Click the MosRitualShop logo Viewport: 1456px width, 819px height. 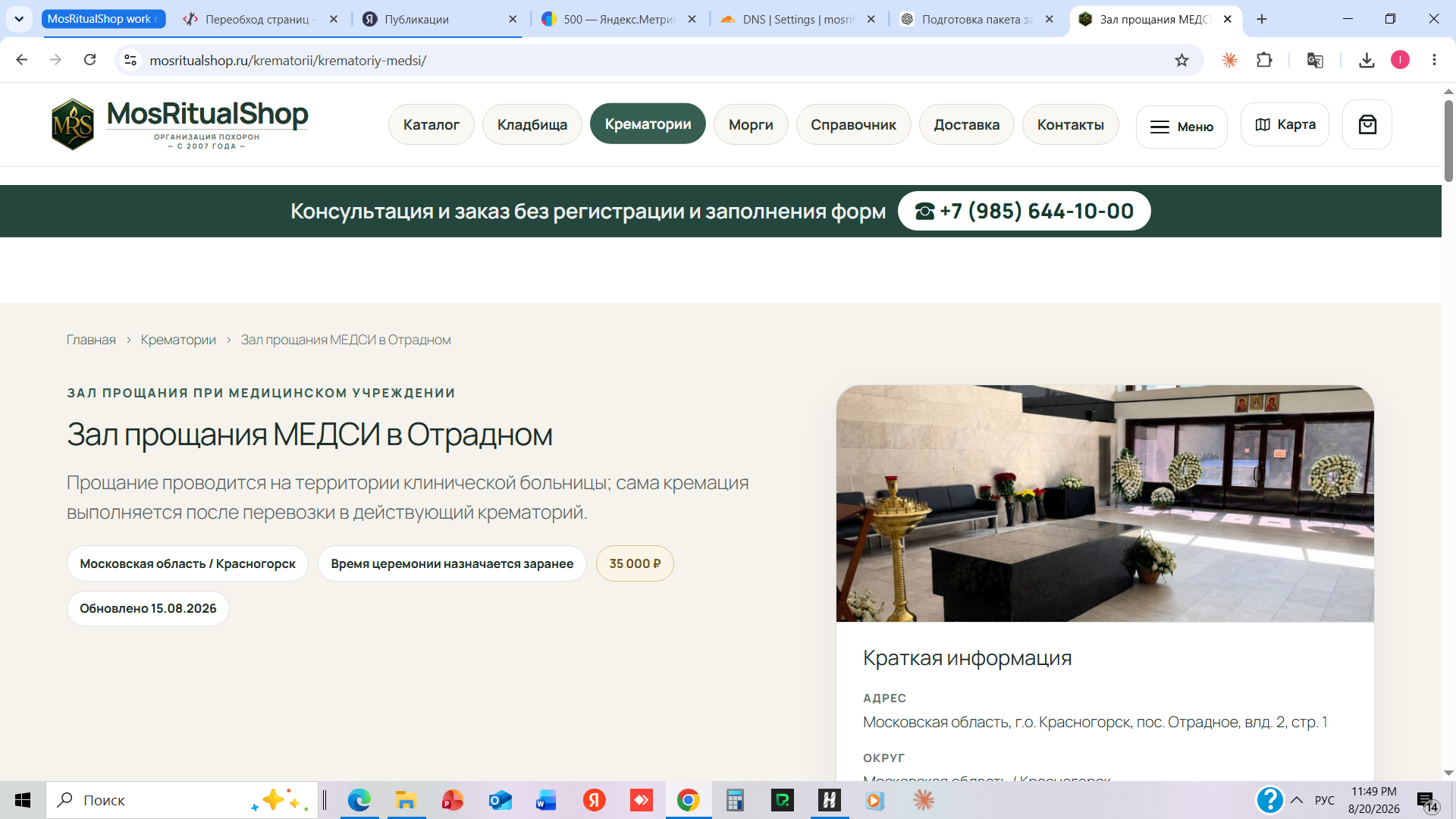click(x=179, y=124)
